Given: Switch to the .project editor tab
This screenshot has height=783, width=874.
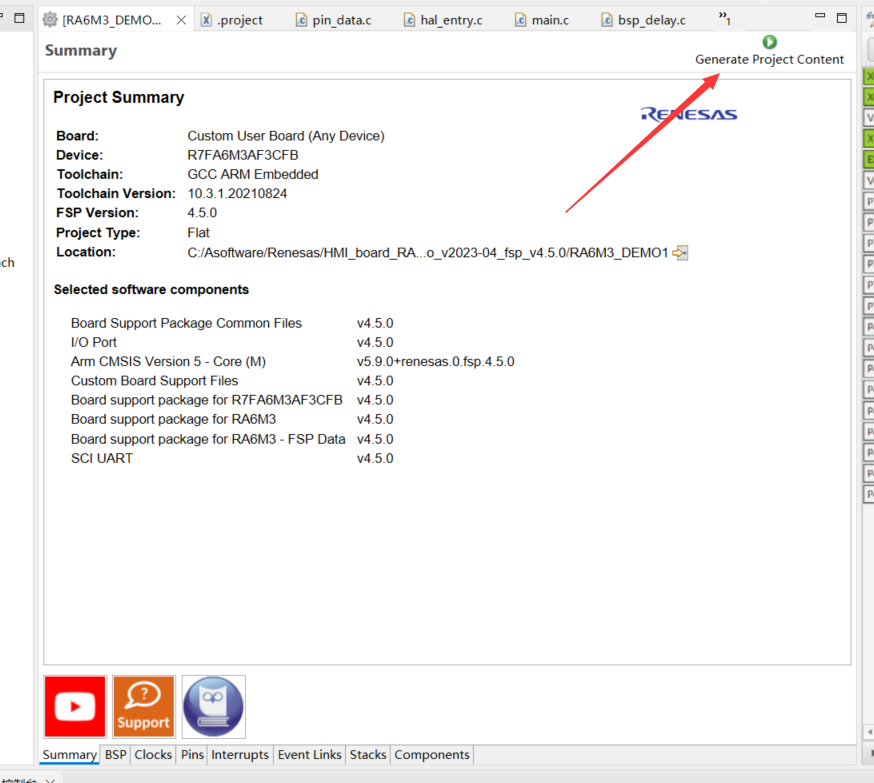Looking at the screenshot, I should [x=232, y=20].
